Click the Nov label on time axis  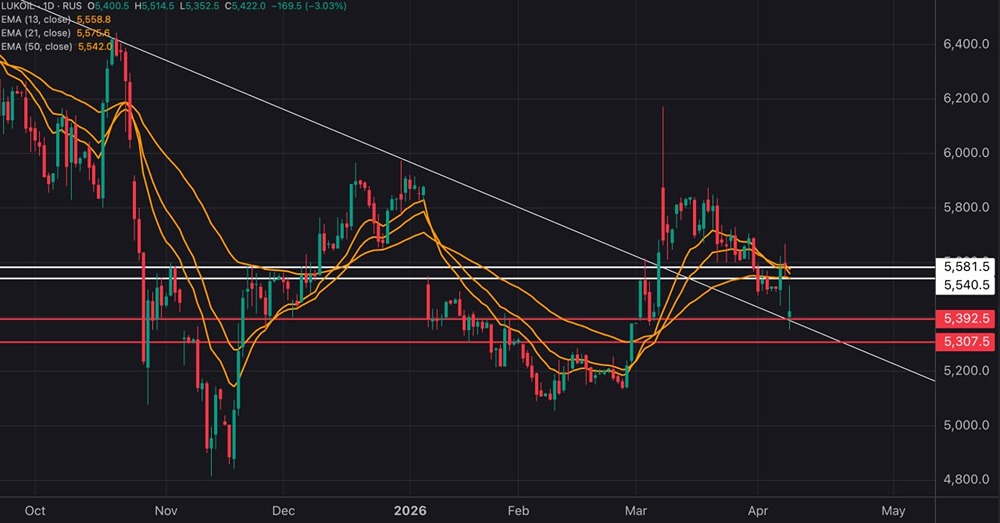166,511
